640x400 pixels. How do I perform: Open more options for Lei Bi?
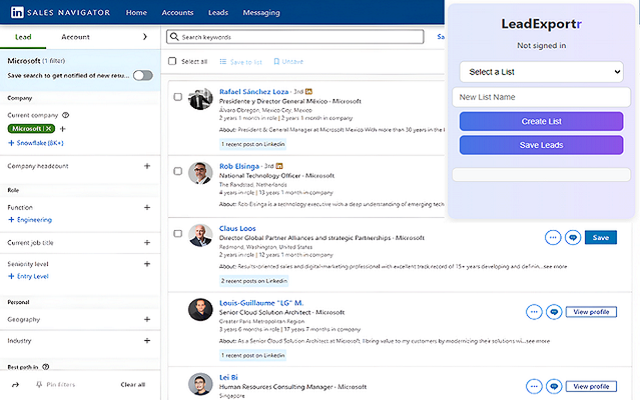coord(534,386)
